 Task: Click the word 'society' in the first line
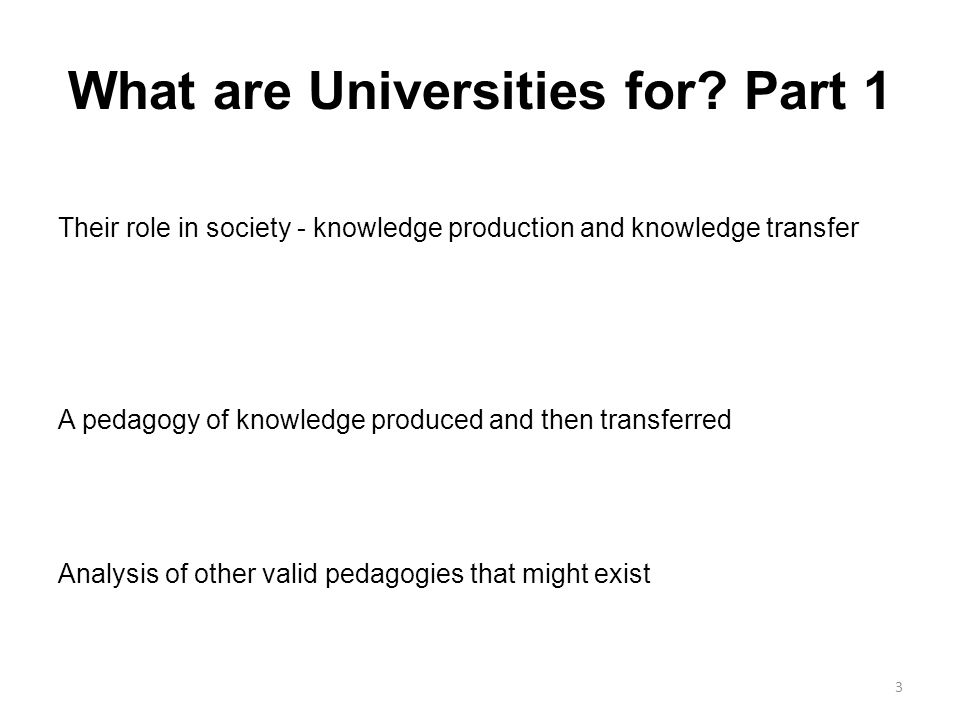[x=248, y=230]
